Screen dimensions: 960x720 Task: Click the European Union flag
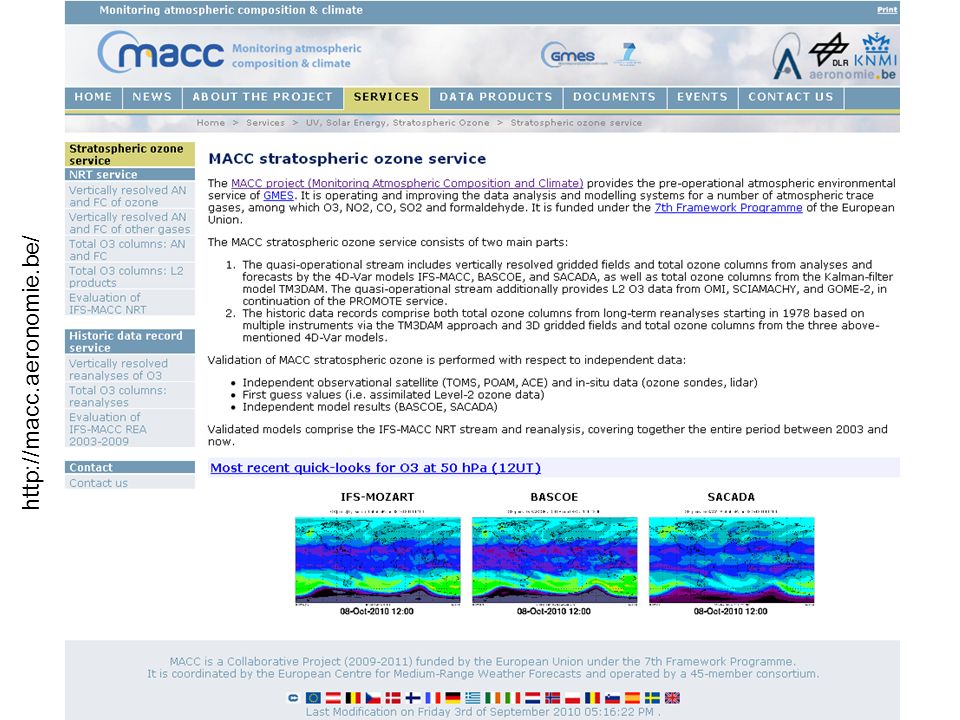(313, 698)
